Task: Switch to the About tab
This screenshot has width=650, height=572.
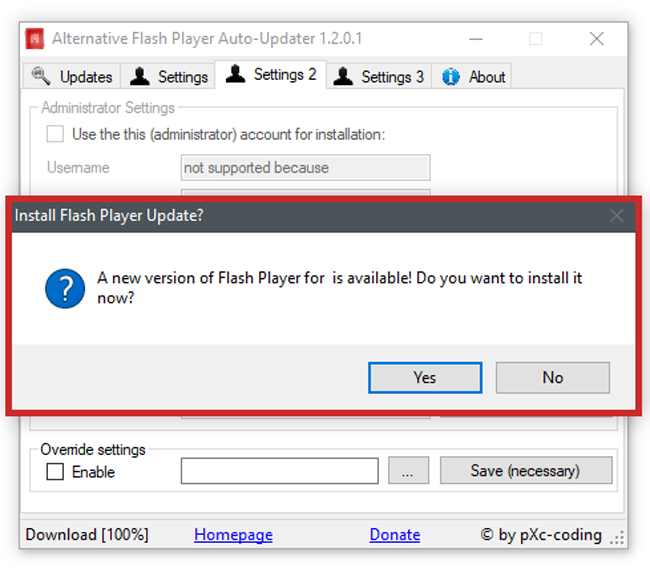Action: (475, 76)
